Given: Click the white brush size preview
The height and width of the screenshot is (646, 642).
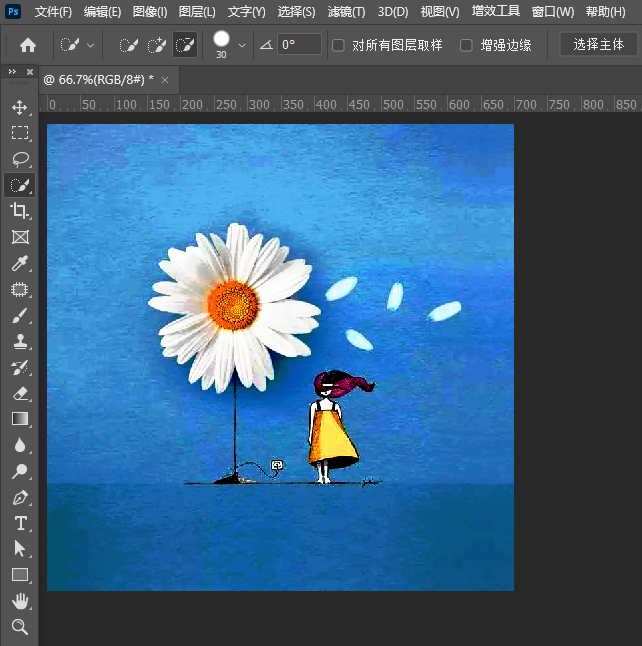Looking at the screenshot, I should tap(221, 39).
